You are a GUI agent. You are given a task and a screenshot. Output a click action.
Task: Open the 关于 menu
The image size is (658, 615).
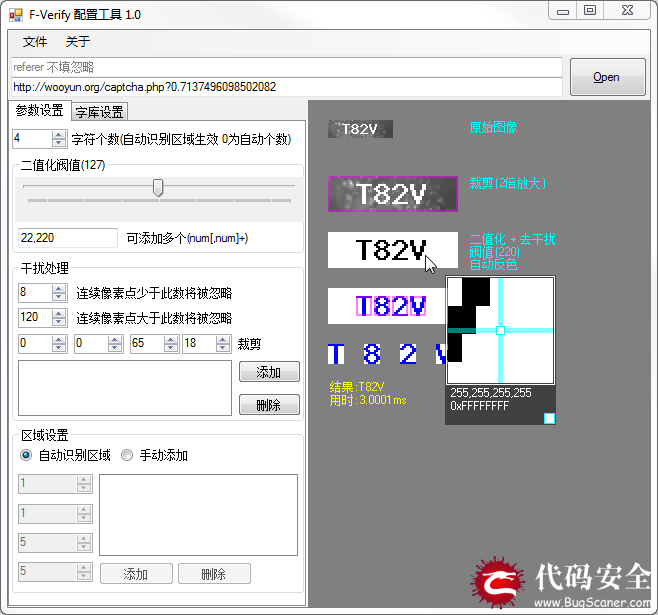click(78, 42)
